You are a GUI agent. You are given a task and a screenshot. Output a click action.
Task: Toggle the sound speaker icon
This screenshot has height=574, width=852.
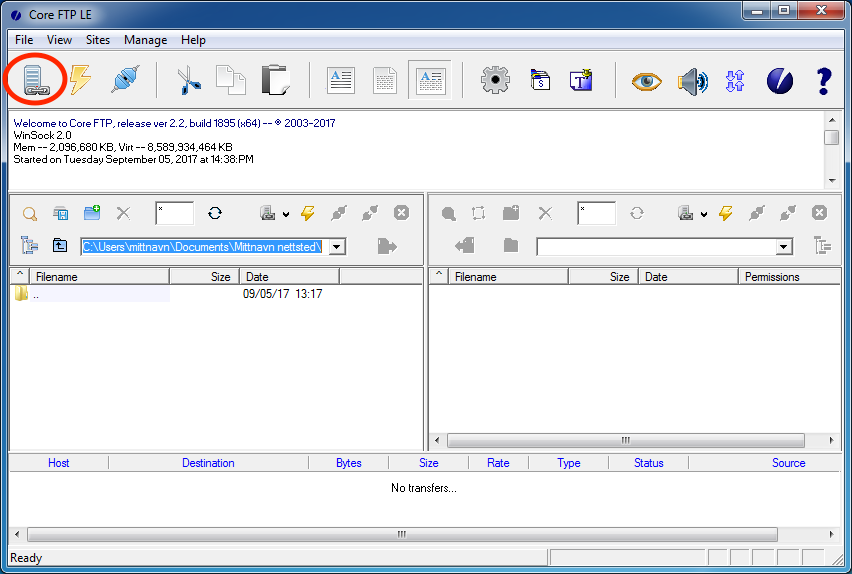pos(693,82)
